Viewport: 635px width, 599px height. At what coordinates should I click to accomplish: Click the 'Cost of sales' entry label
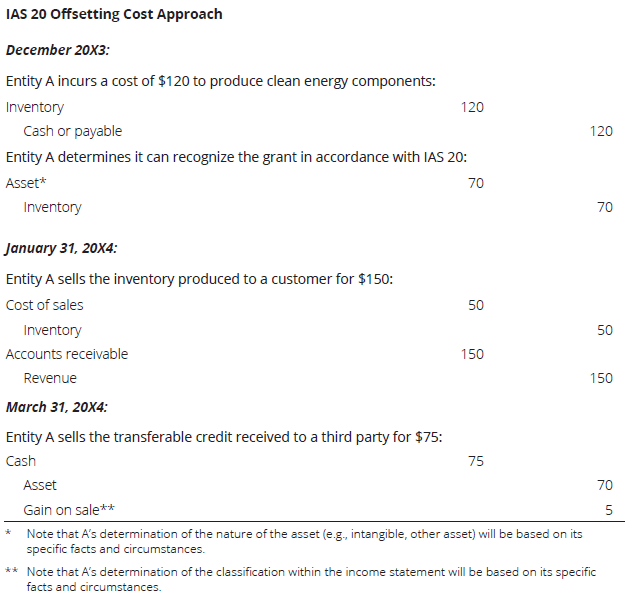click(45, 305)
